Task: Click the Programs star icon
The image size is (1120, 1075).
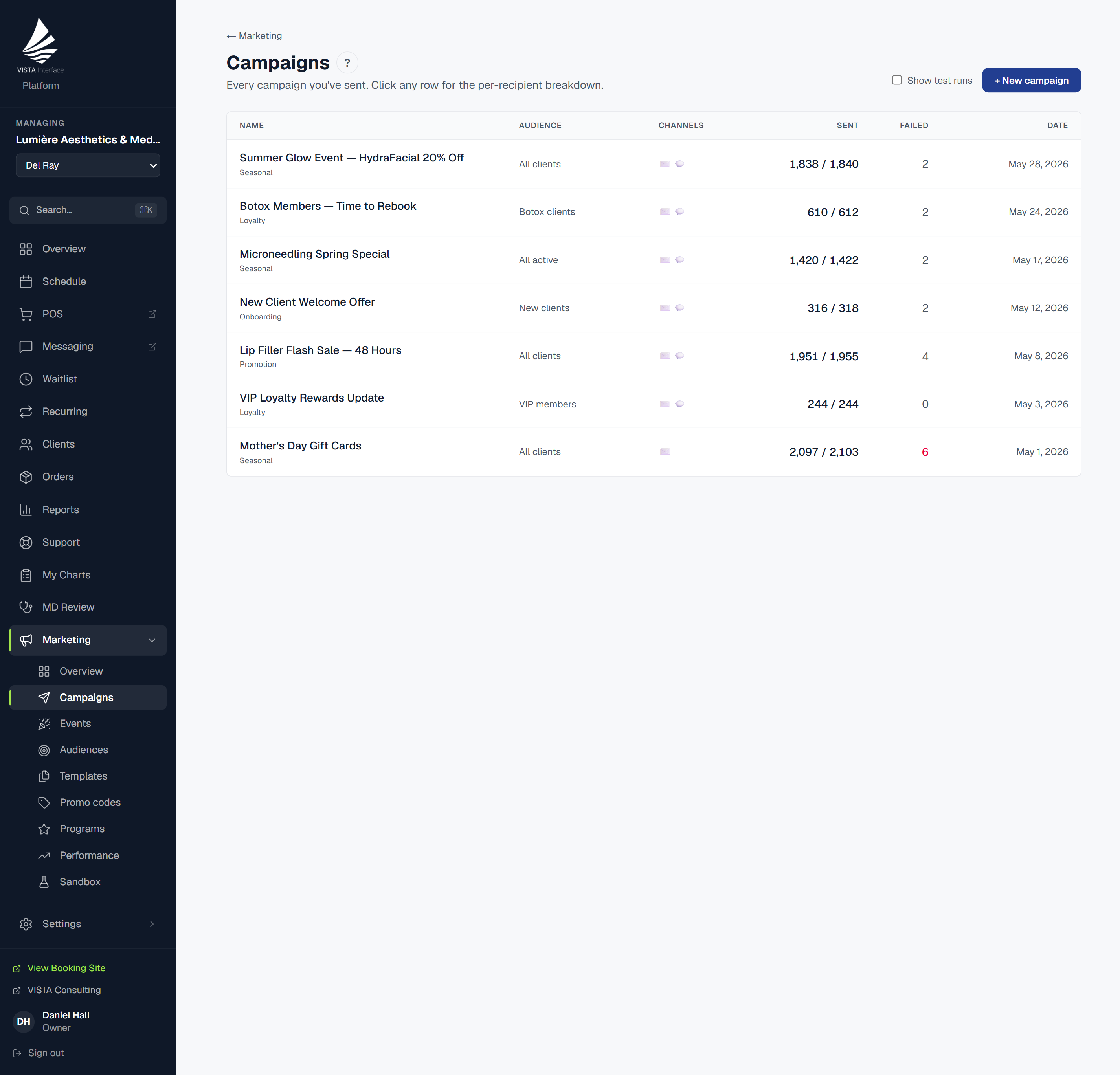Action: [x=44, y=829]
